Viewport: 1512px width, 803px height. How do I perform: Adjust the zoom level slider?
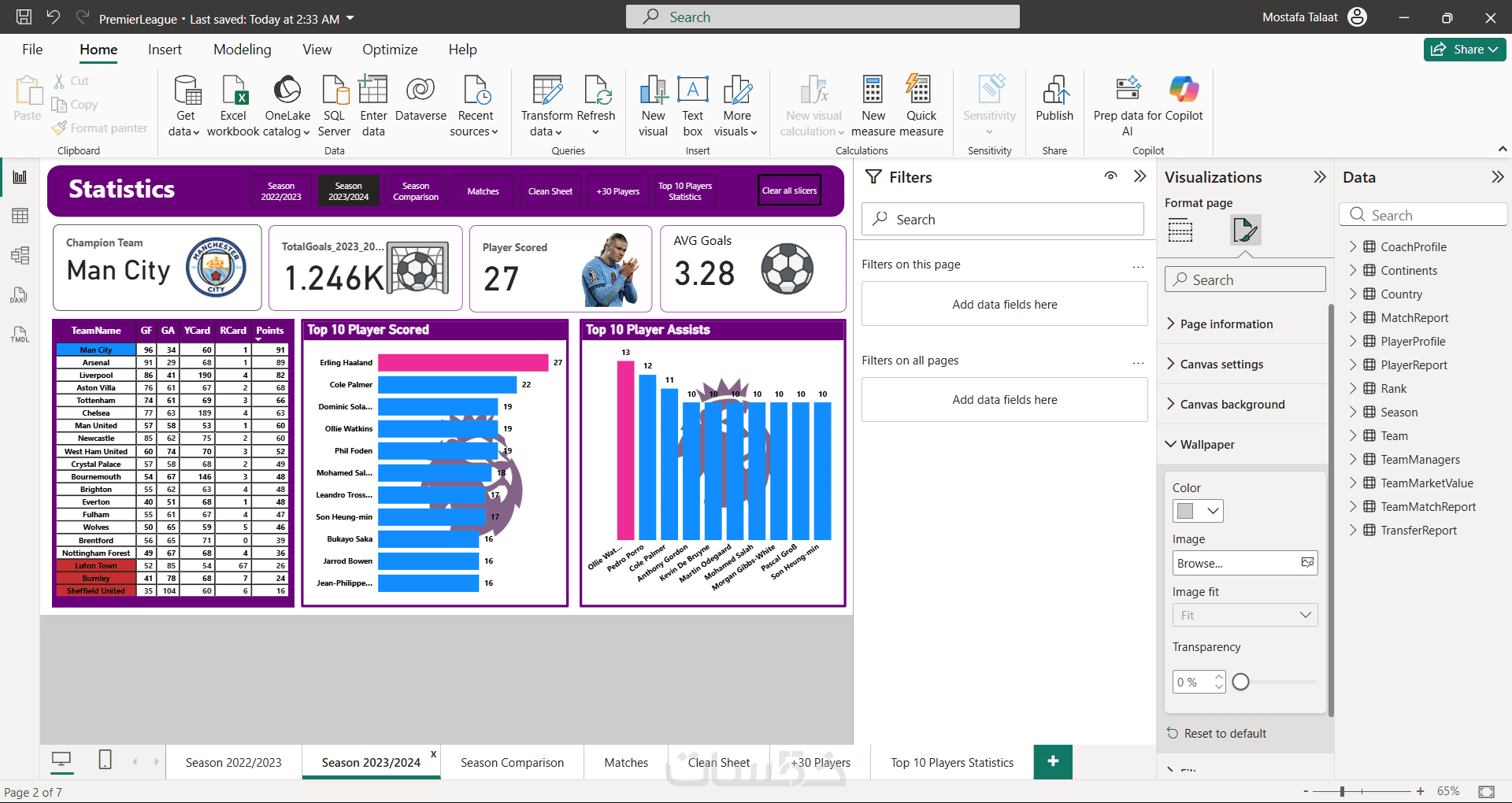pos(1342,791)
